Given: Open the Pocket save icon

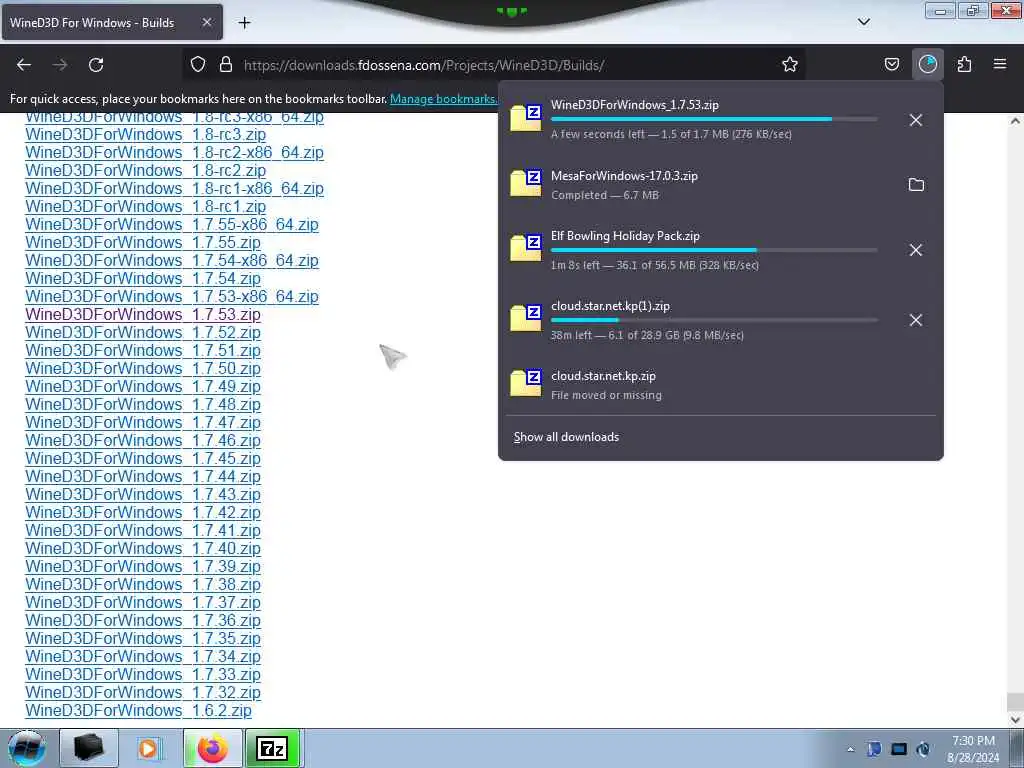Looking at the screenshot, I should point(892,65).
